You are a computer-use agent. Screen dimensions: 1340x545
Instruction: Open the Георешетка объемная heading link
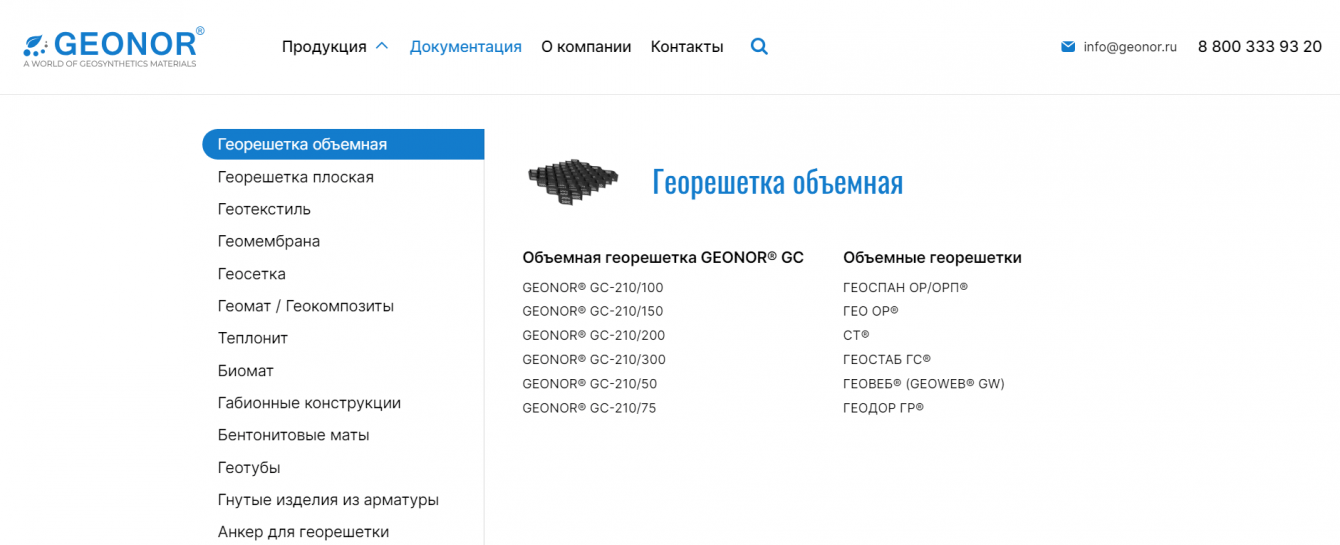point(777,182)
